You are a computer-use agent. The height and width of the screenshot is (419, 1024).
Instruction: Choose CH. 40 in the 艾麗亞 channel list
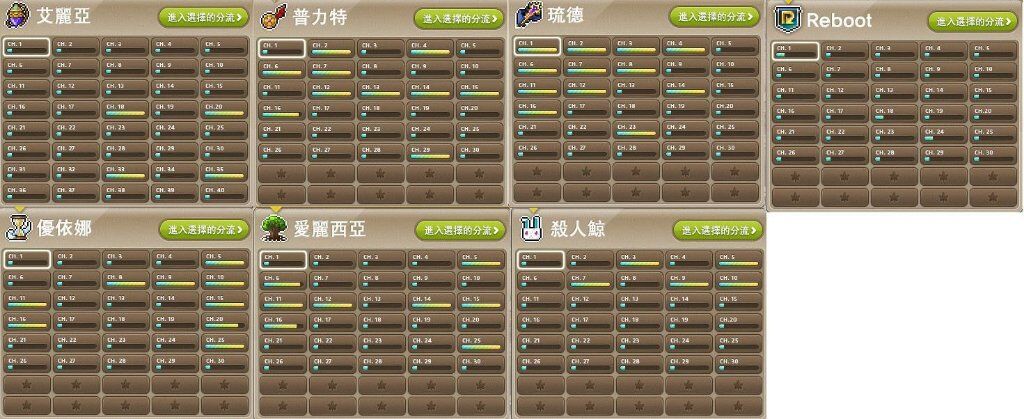[225, 193]
